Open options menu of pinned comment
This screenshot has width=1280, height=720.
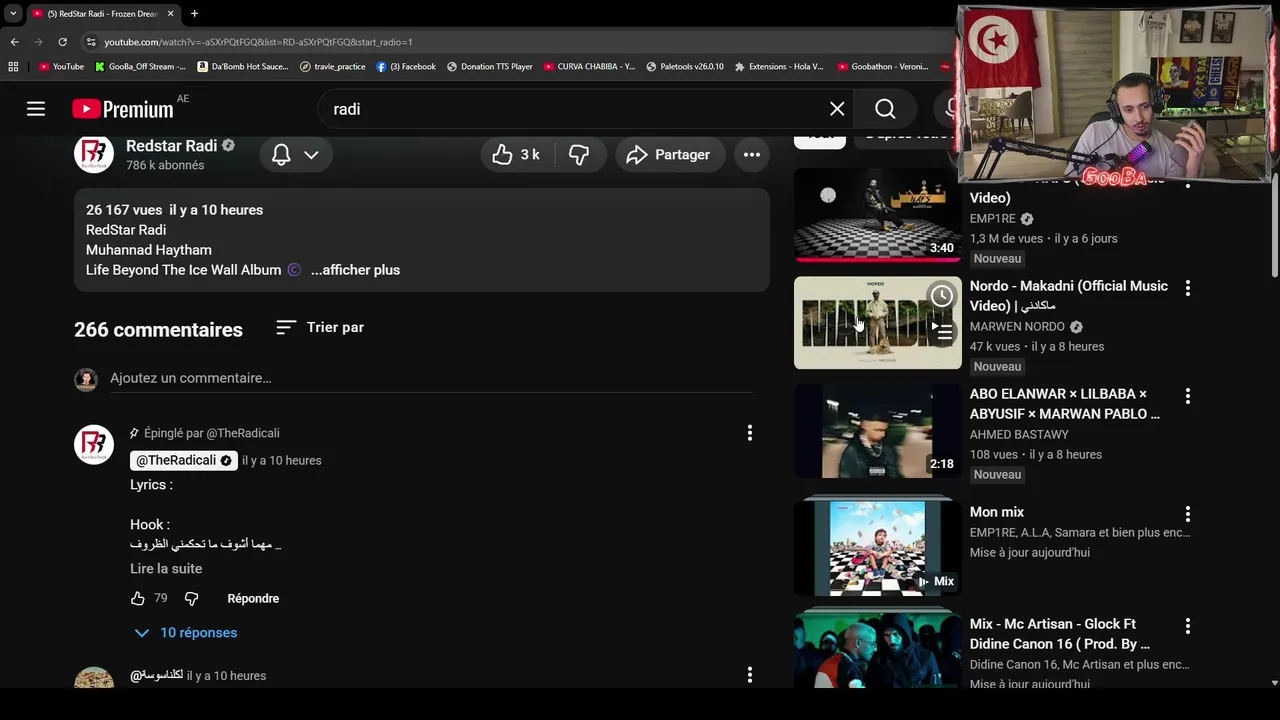click(750, 433)
